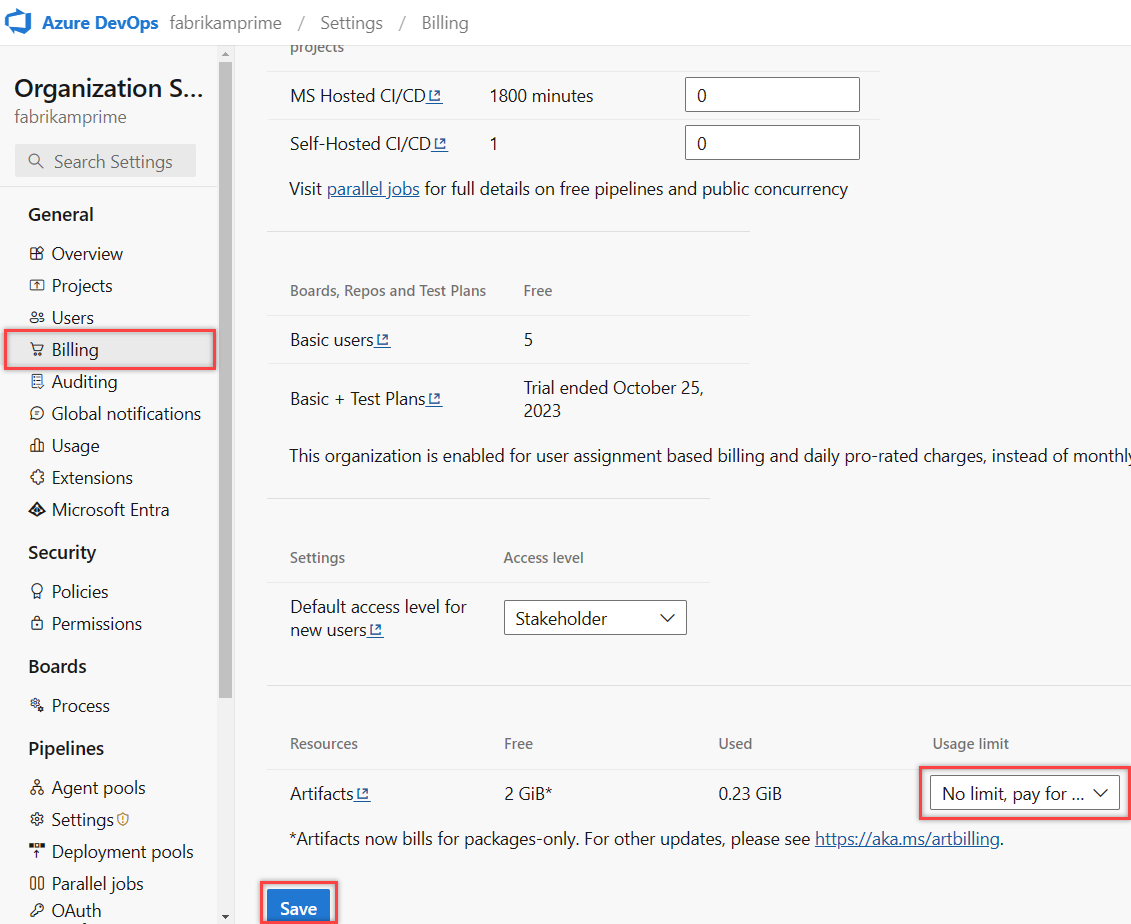Screen dimensions: 1131x924
Task: Go to Settings via the breadcrumb
Action: click(x=352, y=22)
